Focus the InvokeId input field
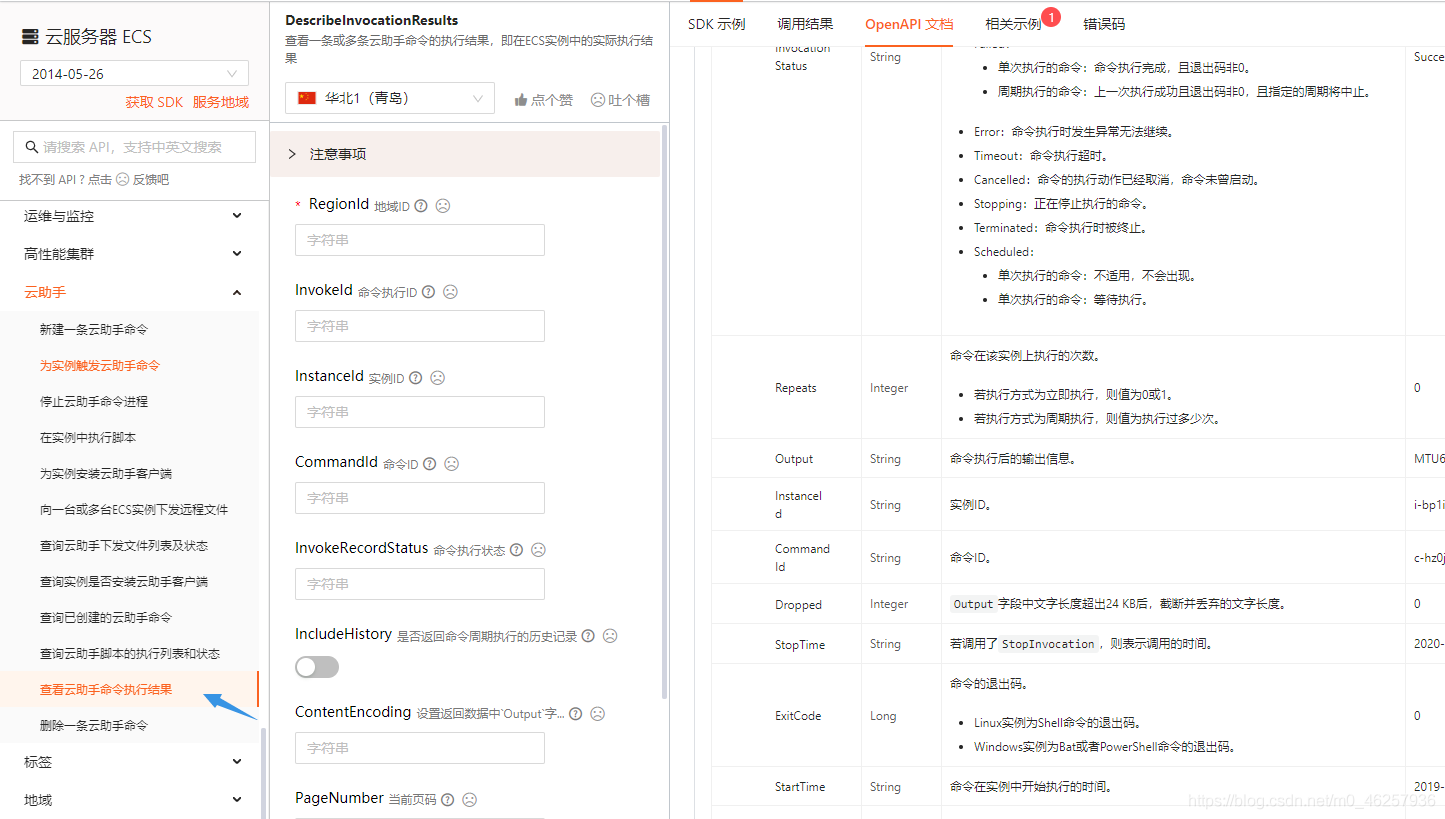This screenshot has width=1445, height=819. pyautogui.click(x=420, y=326)
